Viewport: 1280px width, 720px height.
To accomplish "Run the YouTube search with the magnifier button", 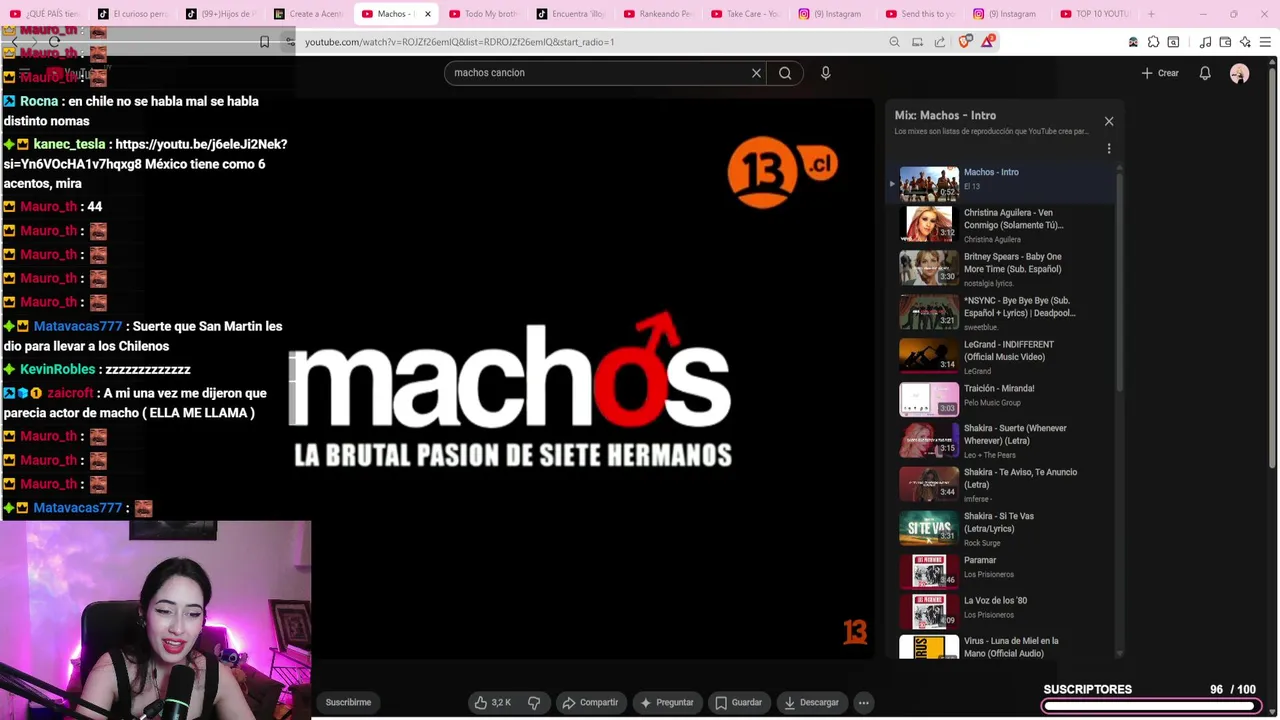I will [785, 73].
